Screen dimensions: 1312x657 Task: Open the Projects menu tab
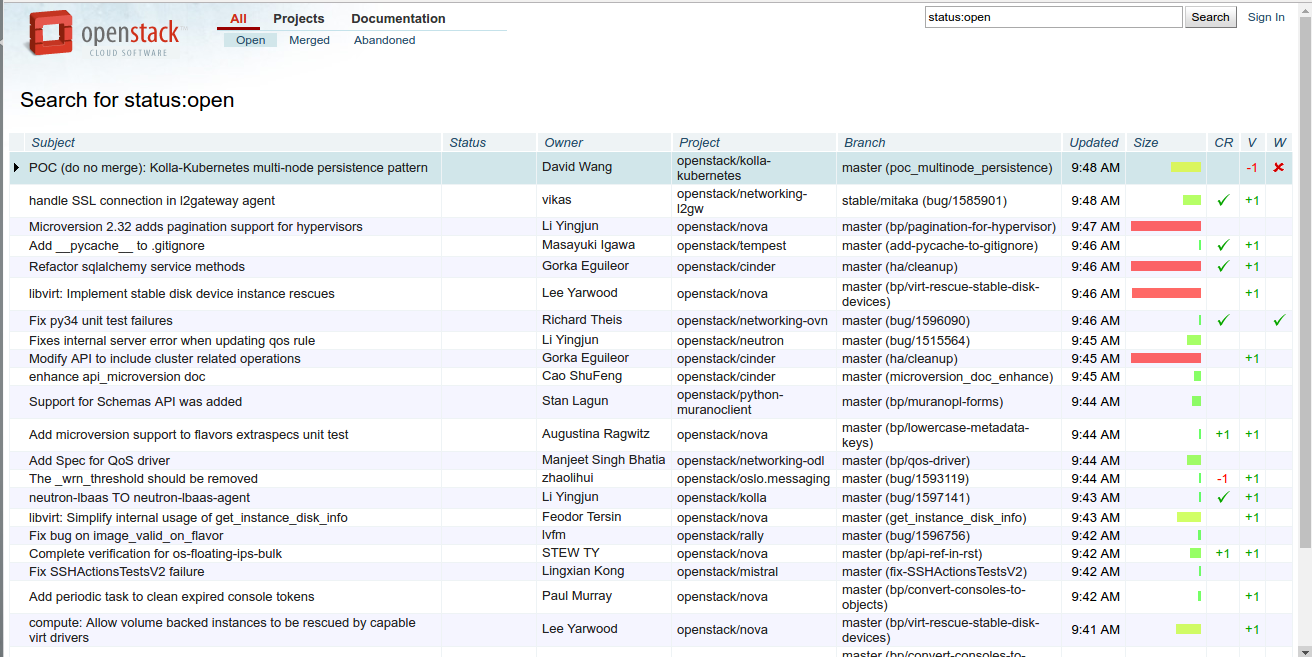[299, 18]
